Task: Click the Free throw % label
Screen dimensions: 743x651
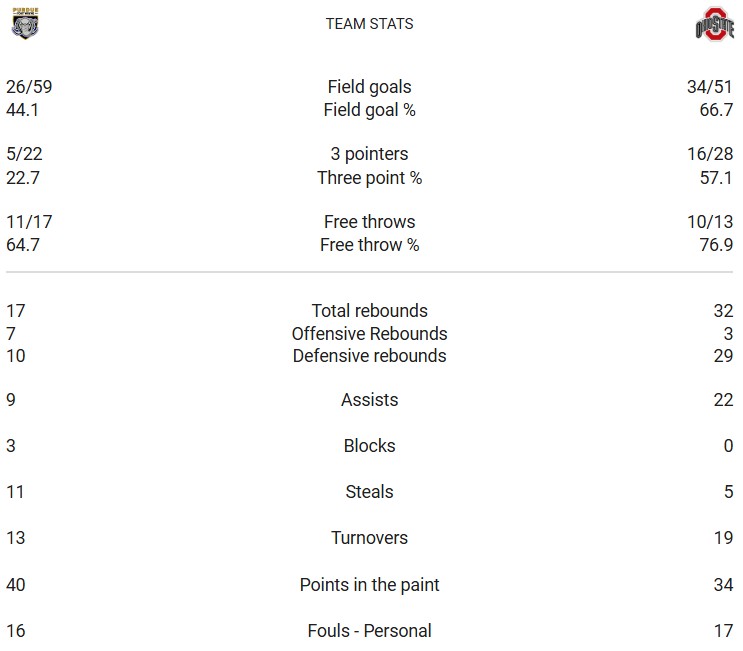Action: pyautogui.click(x=369, y=245)
